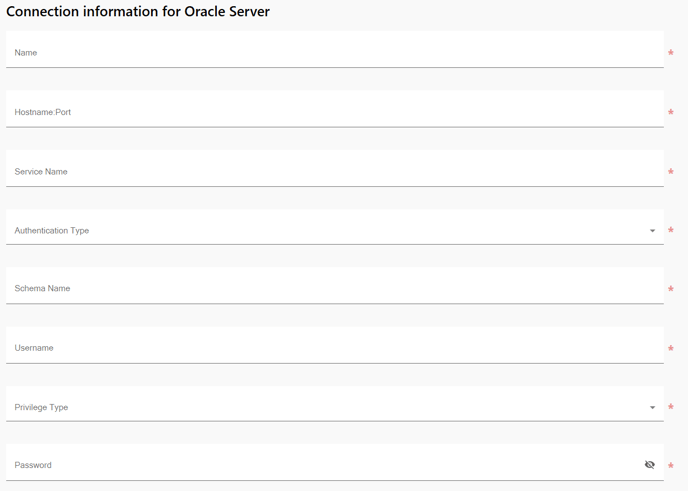Viewport: 688px width, 491px height.
Task: Focus the Password input field
Action: click(335, 462)
